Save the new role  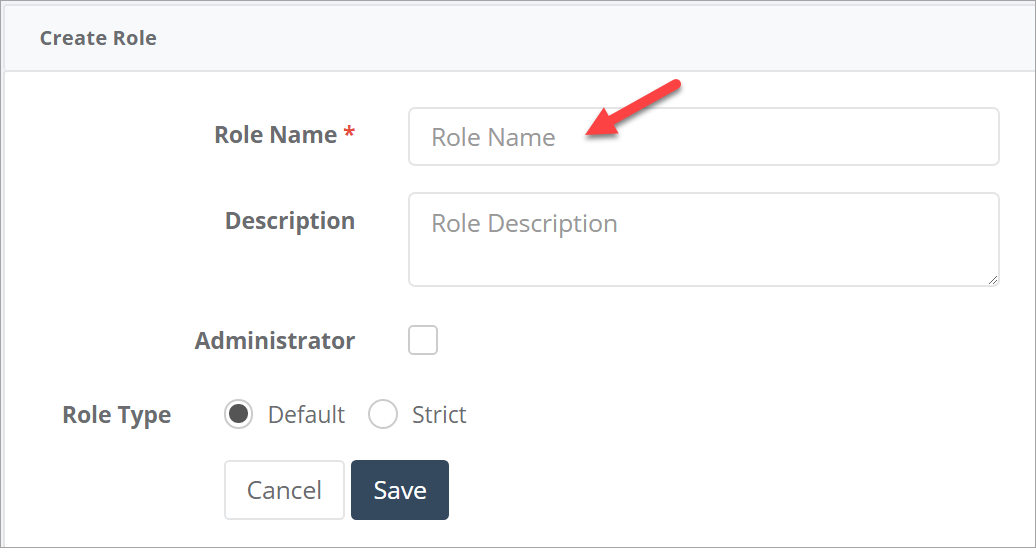click(x=400, y=490)
